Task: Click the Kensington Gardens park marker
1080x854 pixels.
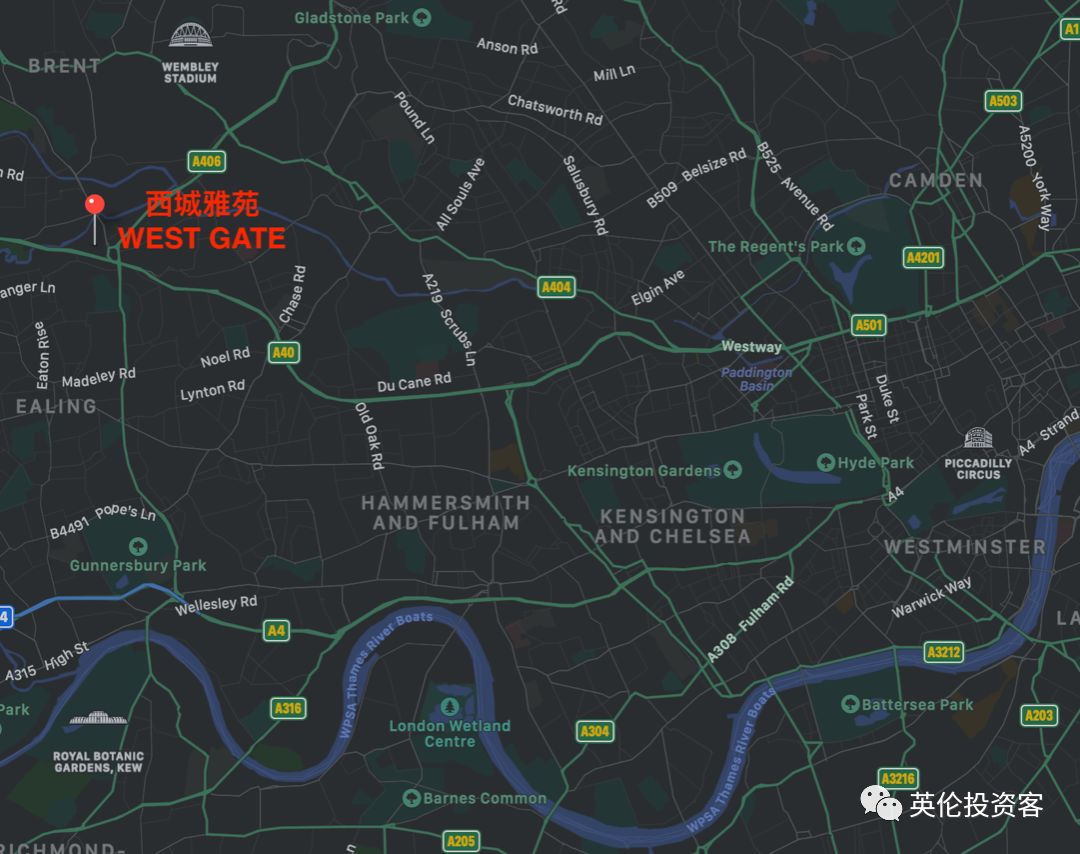Action: coord(733,470)
